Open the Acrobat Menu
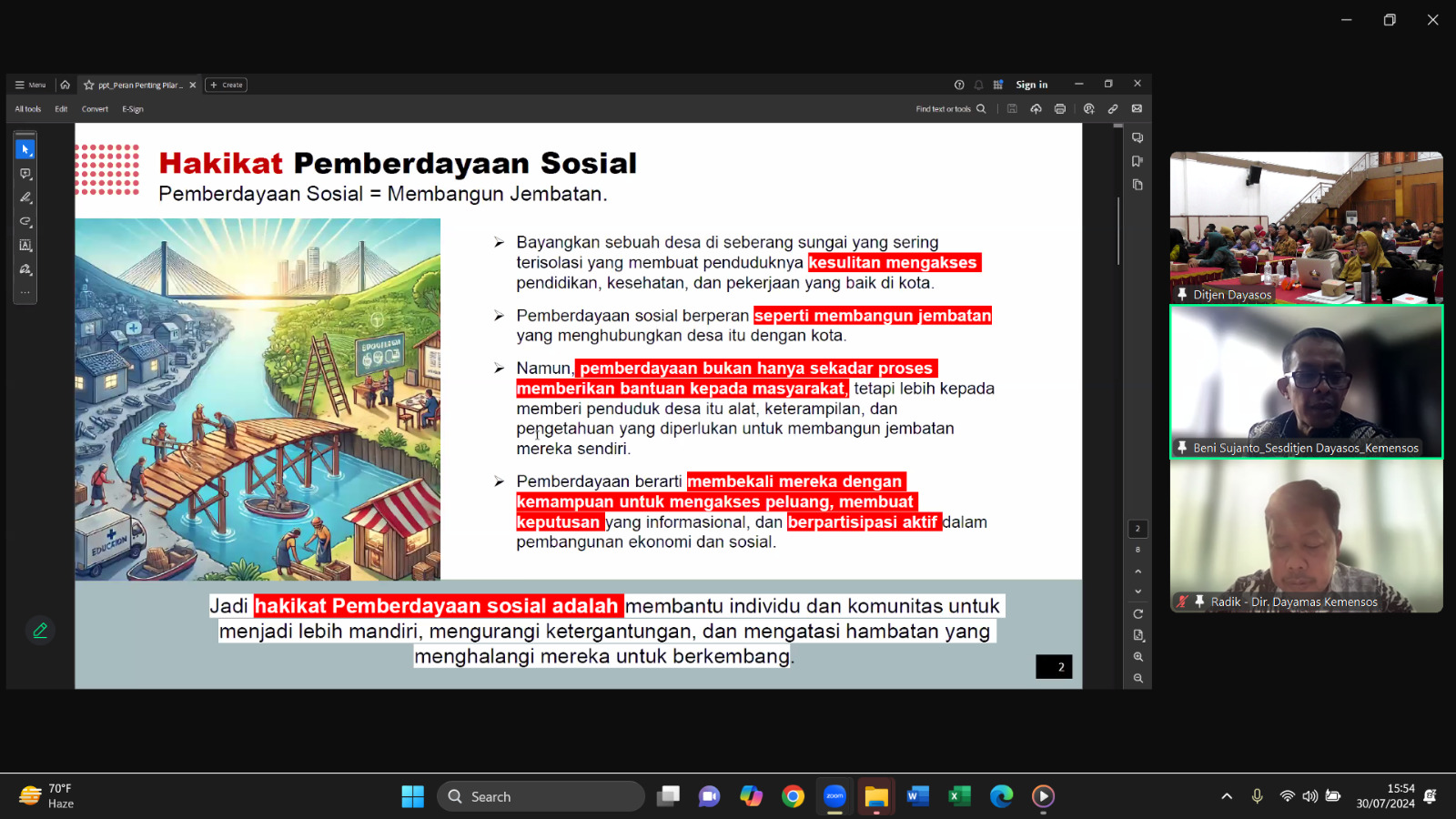Viewport: 1456px width, 819px height. click(x=30, y=85)
